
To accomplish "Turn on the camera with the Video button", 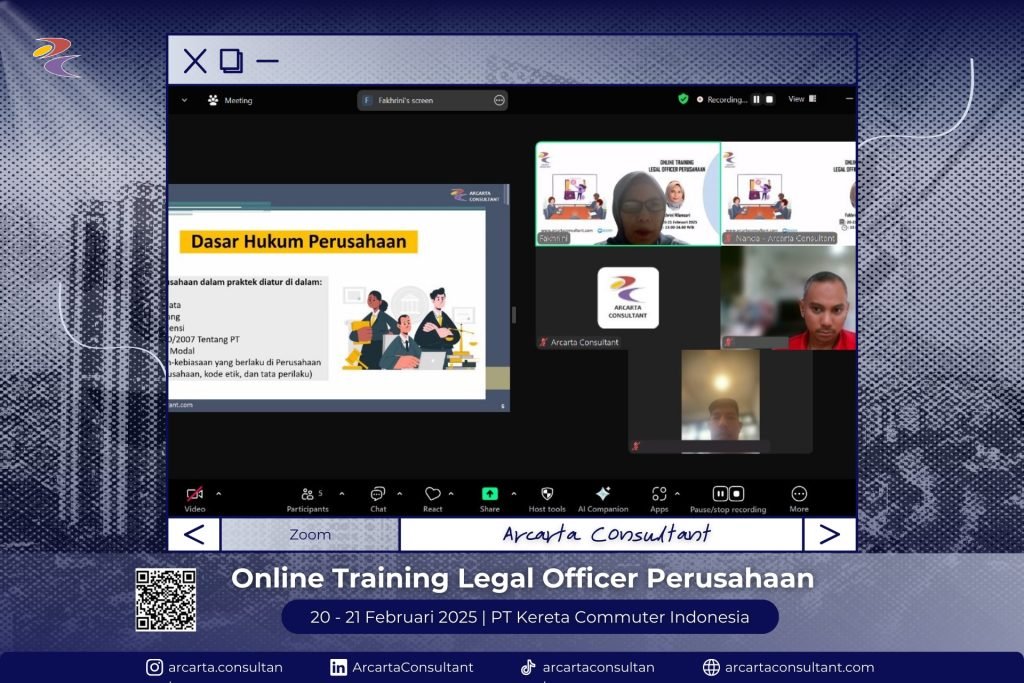I will (194, 494).
